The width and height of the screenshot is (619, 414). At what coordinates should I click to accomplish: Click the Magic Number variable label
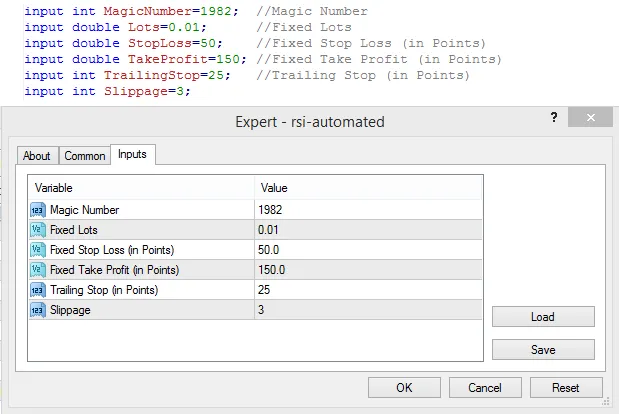pyautogui.click(x=84, y=210)
